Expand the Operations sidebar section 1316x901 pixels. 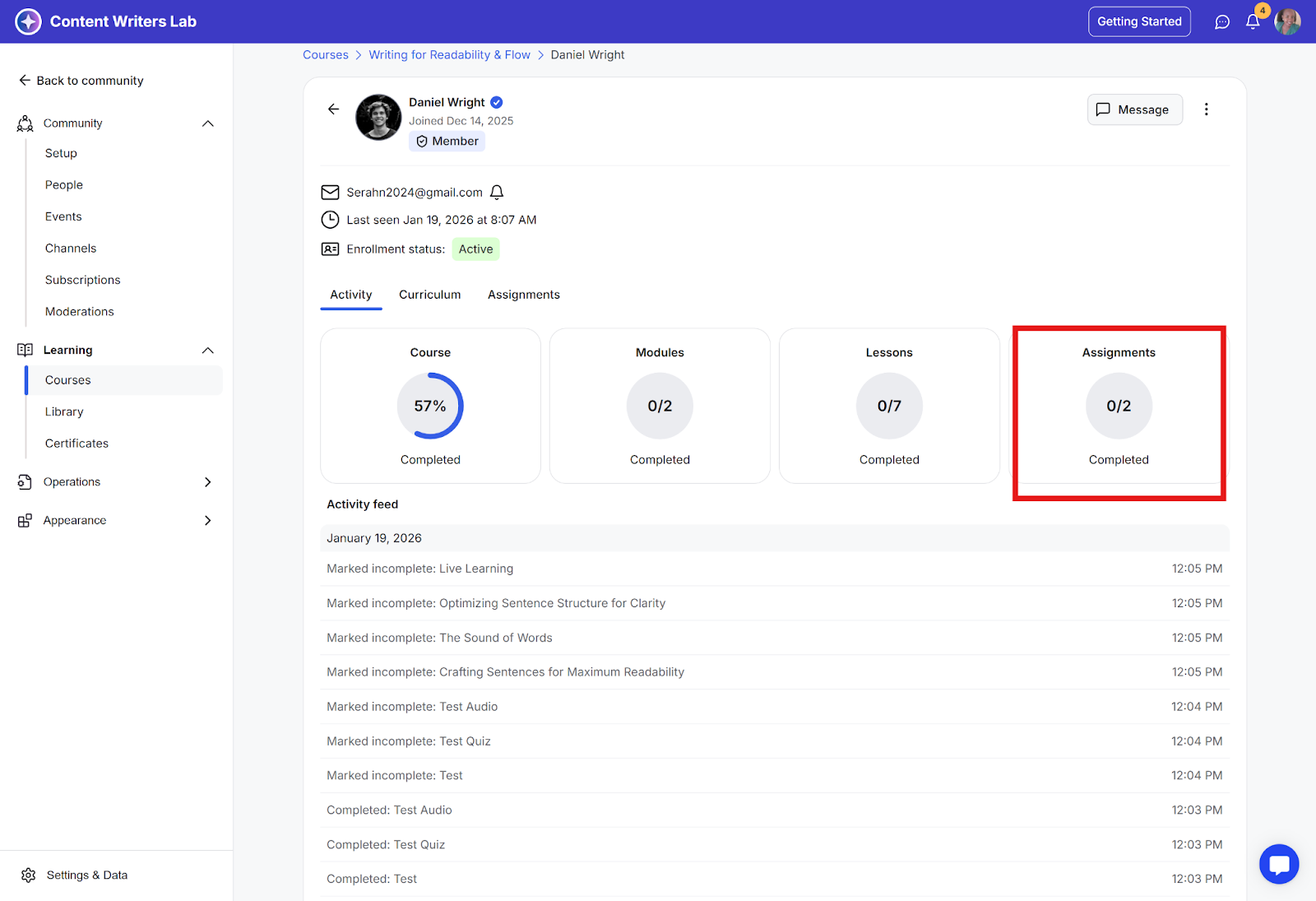pyautogui.click(x=208, y=482)
